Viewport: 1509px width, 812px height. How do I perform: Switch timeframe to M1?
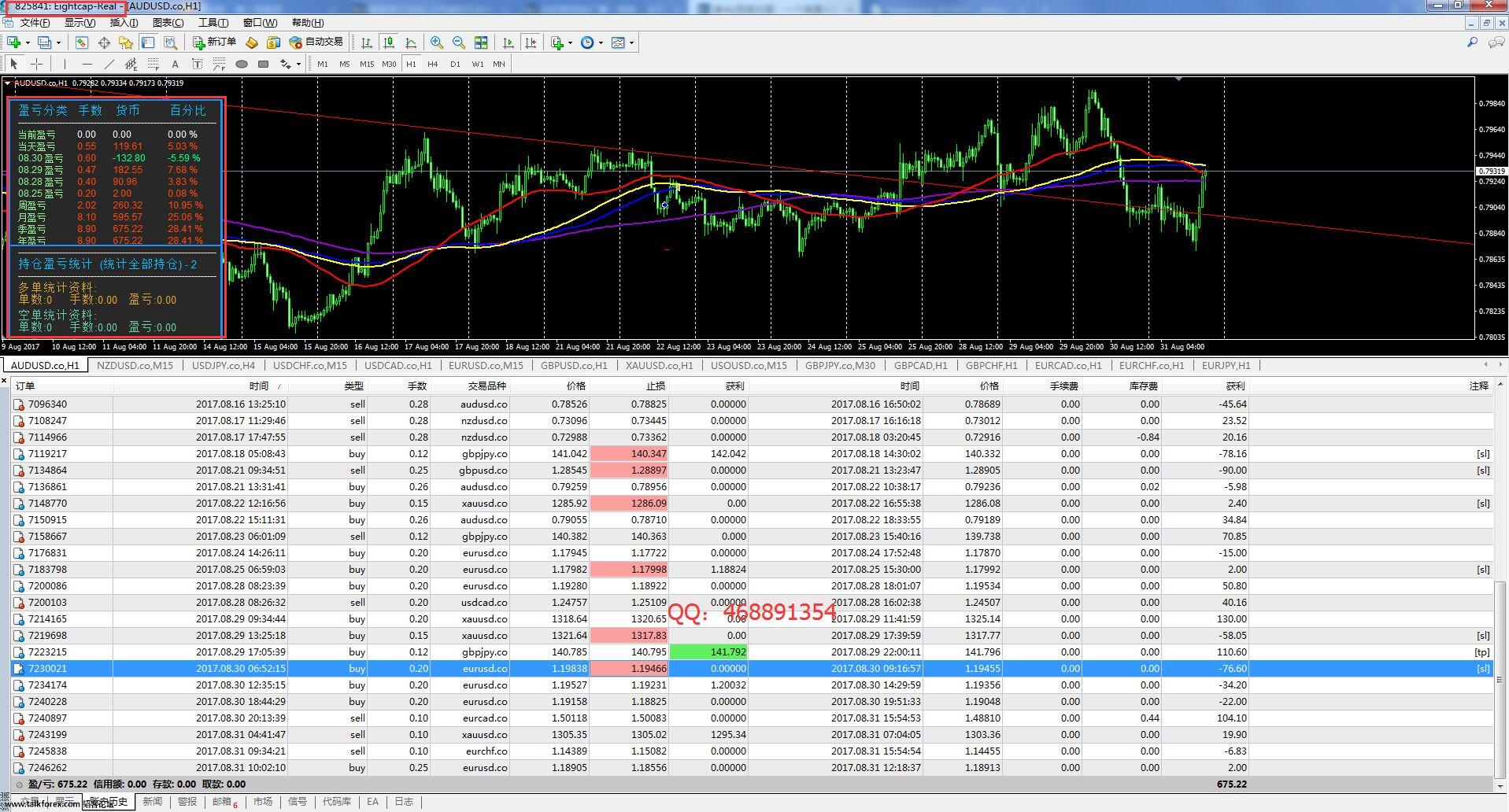(x=323, y=64)
